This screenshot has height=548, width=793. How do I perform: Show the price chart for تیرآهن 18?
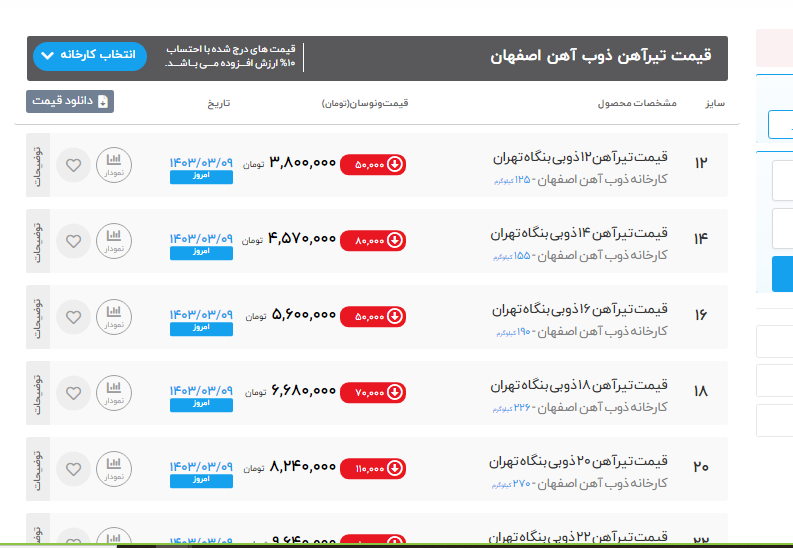coord(114,392)
